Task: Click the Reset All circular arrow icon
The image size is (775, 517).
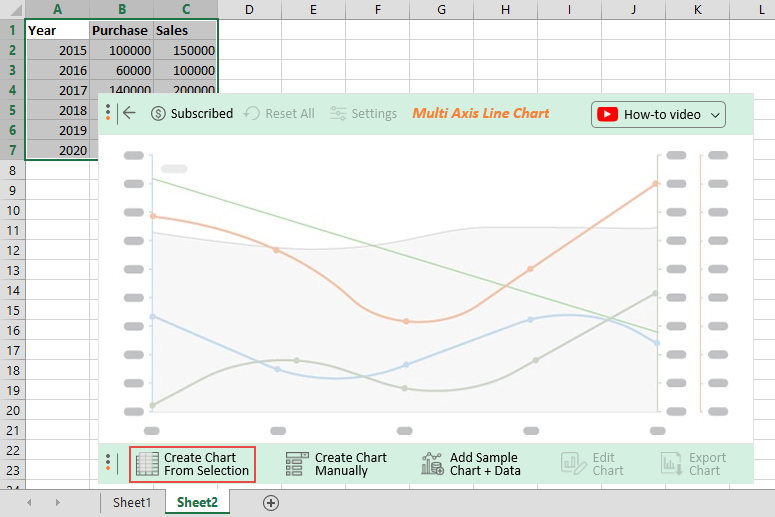Action: pyautogui.click(x=252, y=114)
